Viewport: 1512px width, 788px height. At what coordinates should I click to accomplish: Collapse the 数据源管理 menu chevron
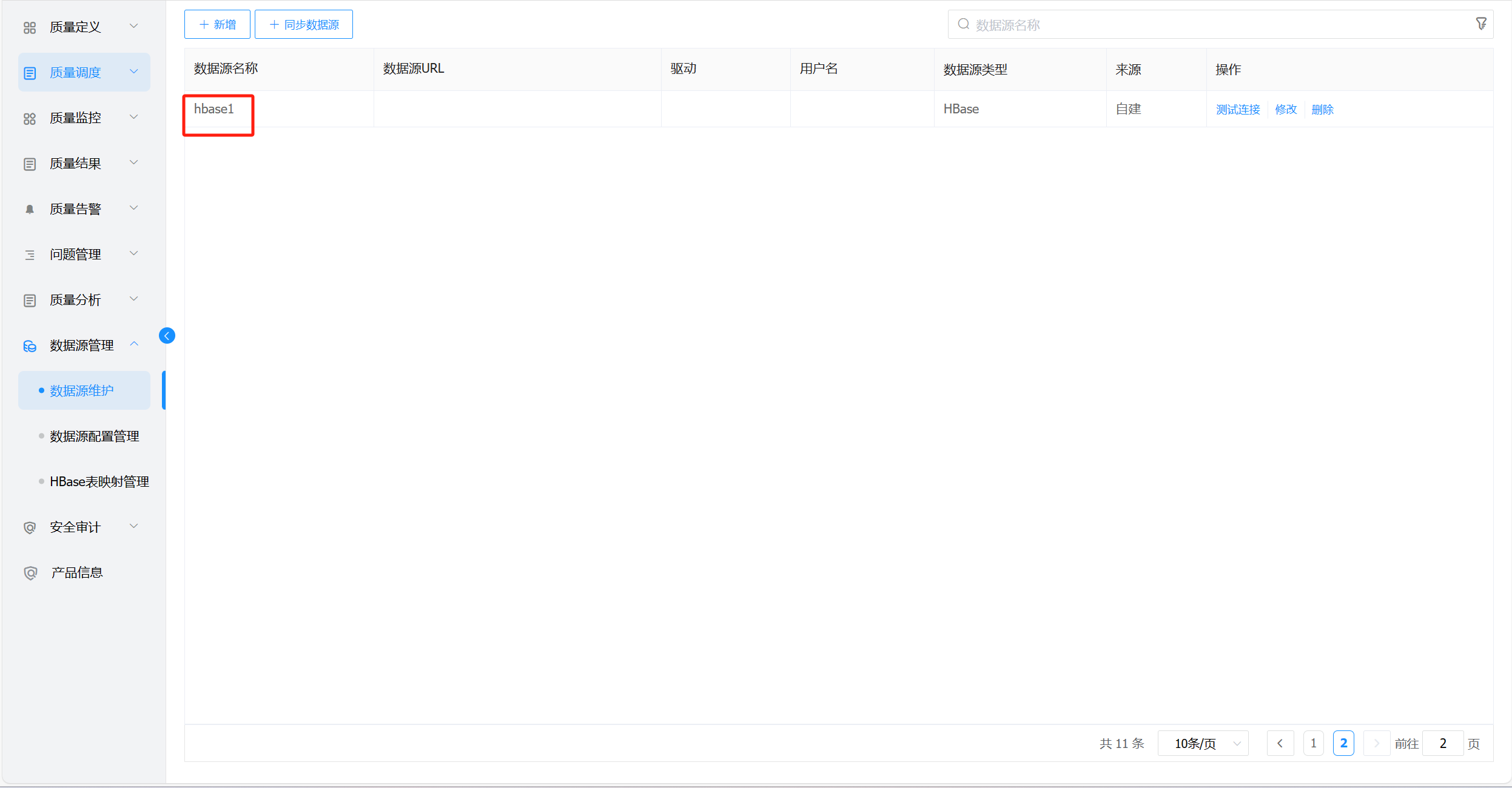(x=134, y=344)
